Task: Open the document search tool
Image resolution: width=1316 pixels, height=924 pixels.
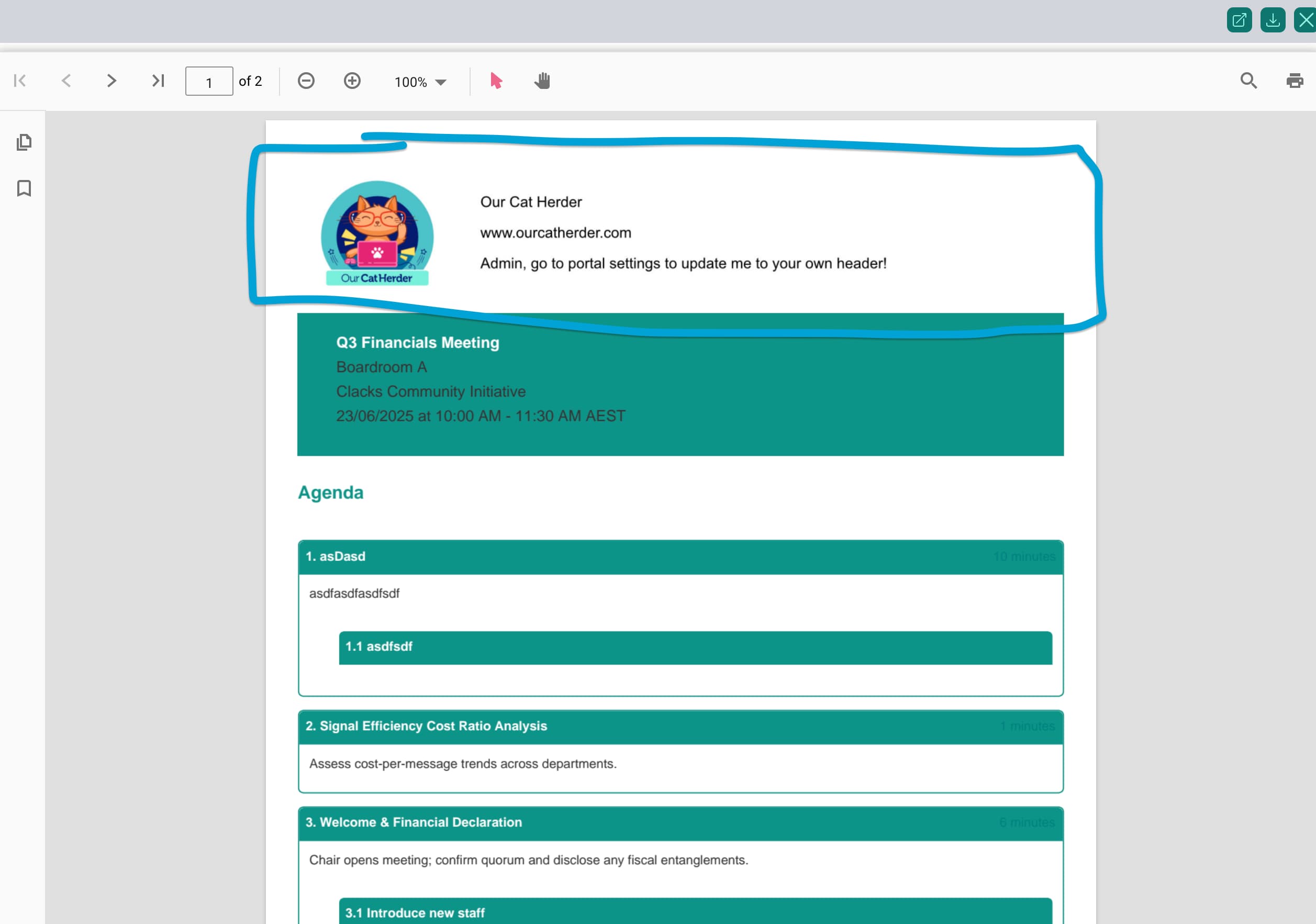Action: (x=1248, y=80)
